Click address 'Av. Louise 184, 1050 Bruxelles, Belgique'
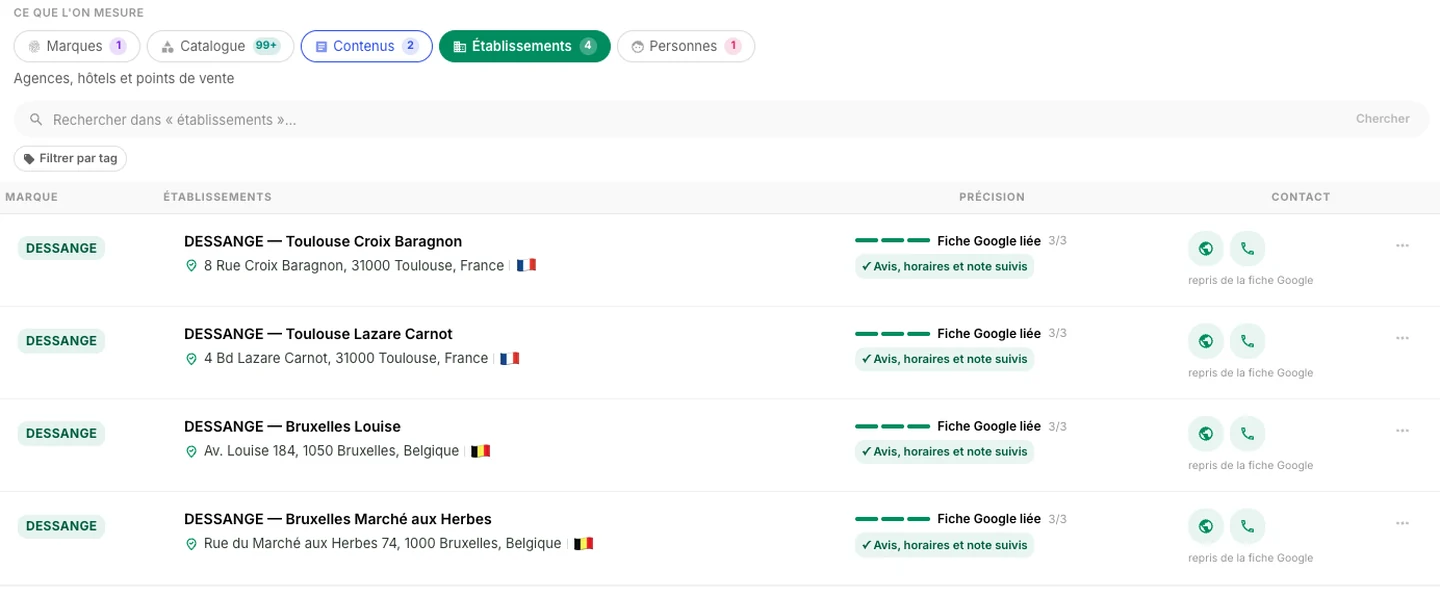 click(331, 451)
